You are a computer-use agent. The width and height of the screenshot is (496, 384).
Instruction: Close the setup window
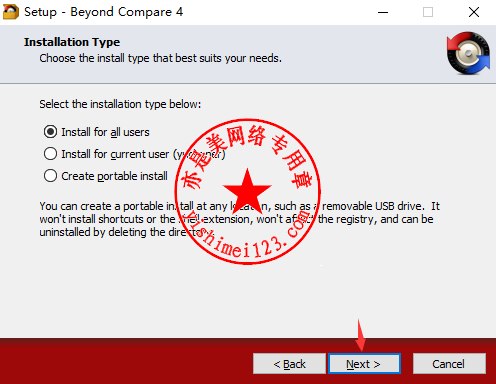point(474,12)
